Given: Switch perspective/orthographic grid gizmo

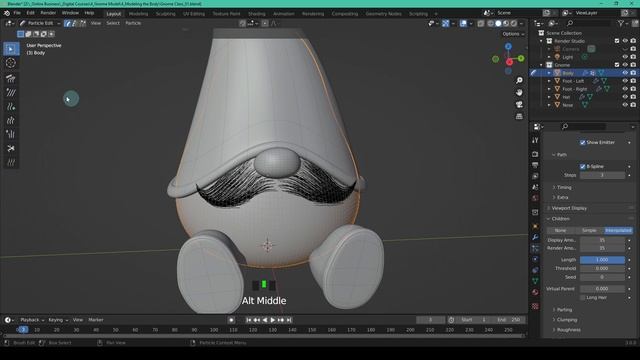Looking at the screenshot, I should tap(519, 117).
